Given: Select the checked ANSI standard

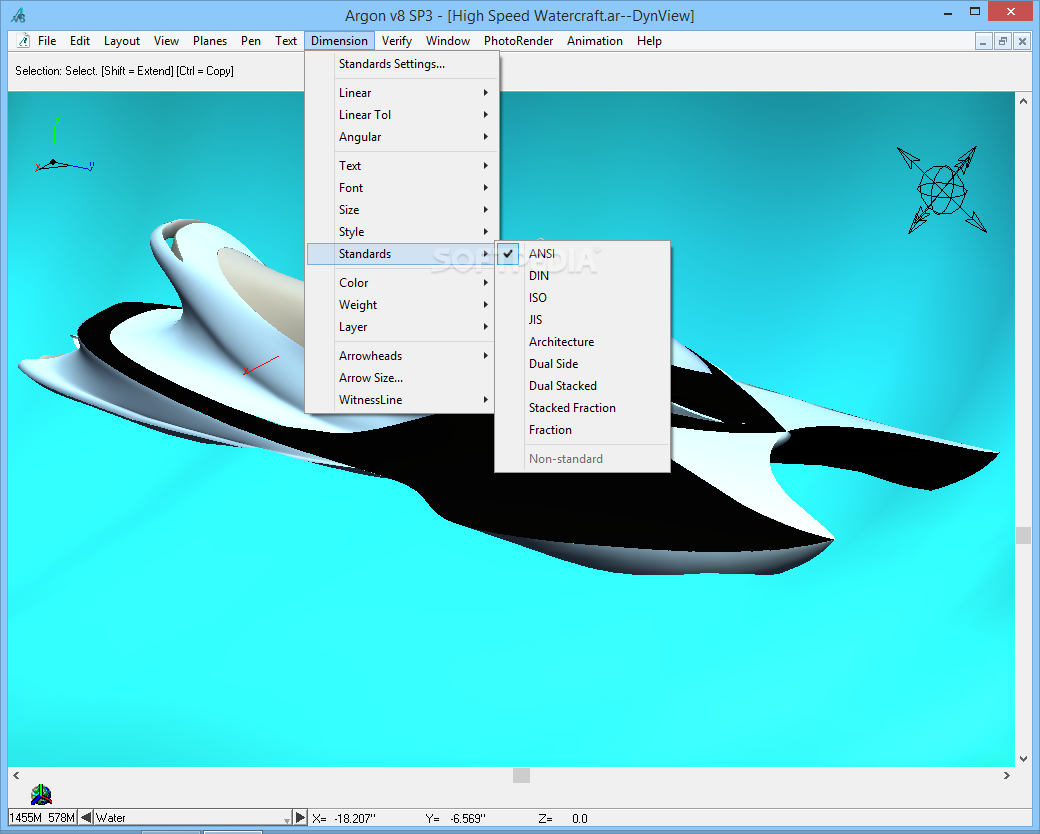Looking at the screenshot, I should click(x=582, y=253).
